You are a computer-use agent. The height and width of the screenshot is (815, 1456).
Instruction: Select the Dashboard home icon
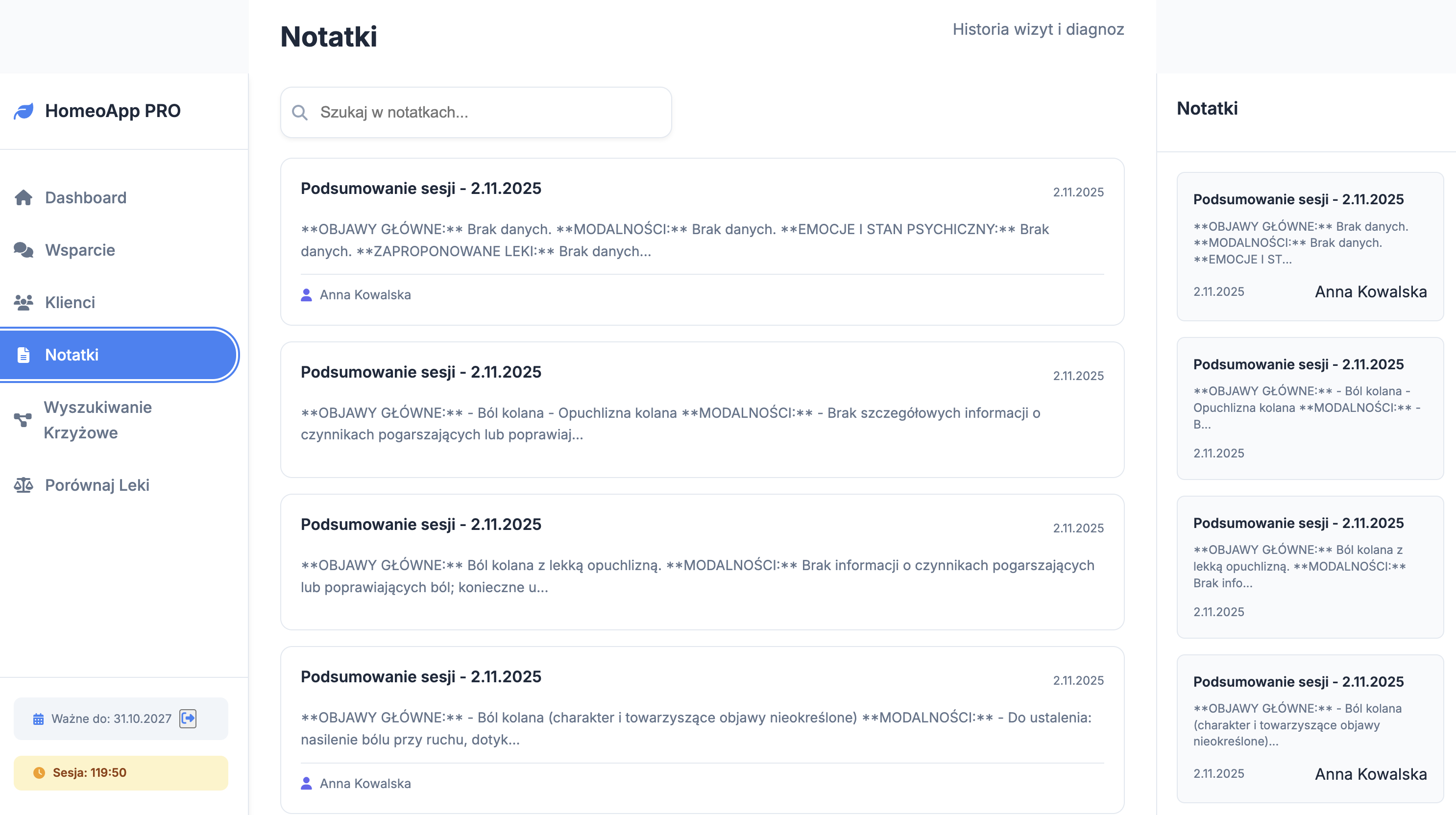tap(24, 197)
